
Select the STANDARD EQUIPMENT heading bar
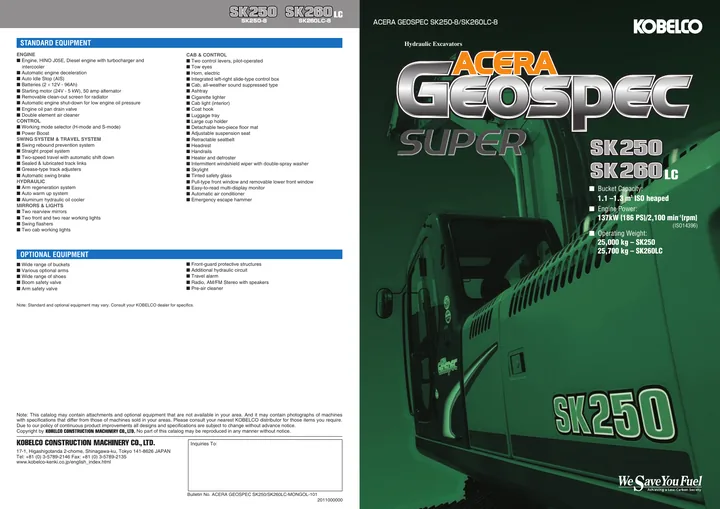[x=180, y=43]
